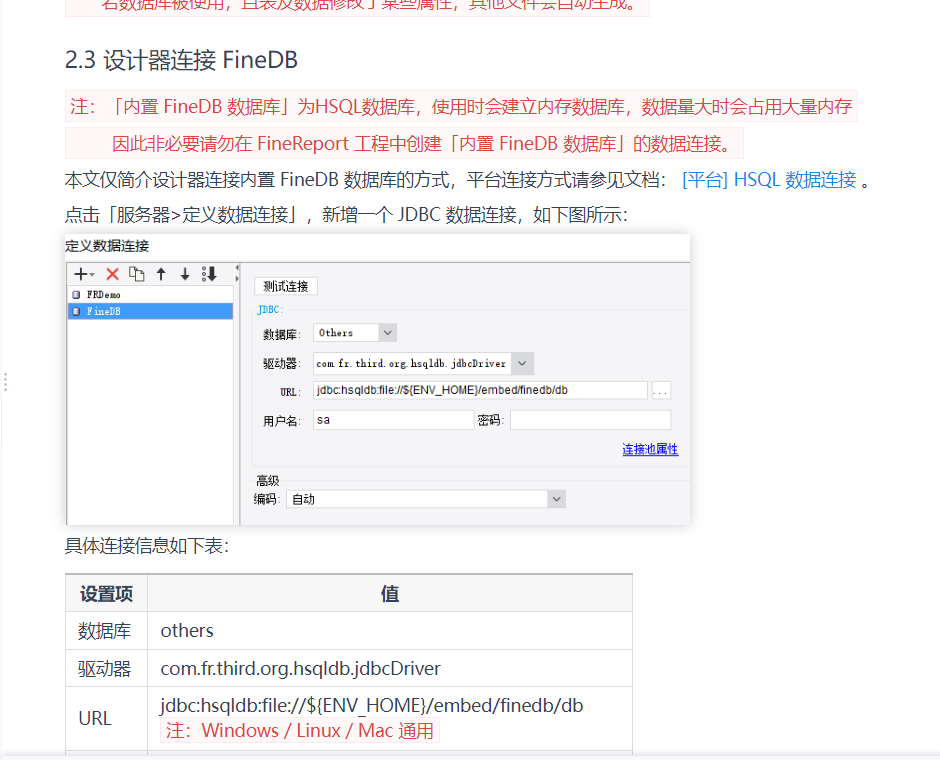Click the 定义数据连接 dialog title

tap(107, 246)
